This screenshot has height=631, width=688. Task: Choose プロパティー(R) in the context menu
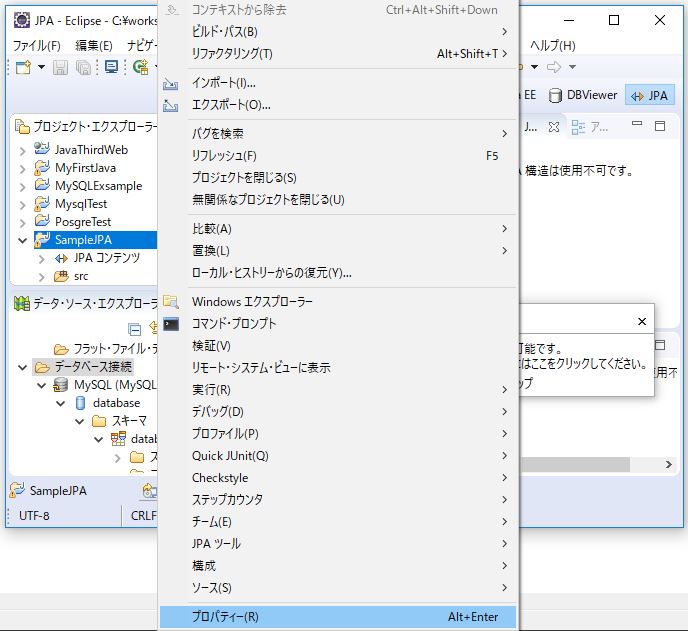click(x=225, y=617)
